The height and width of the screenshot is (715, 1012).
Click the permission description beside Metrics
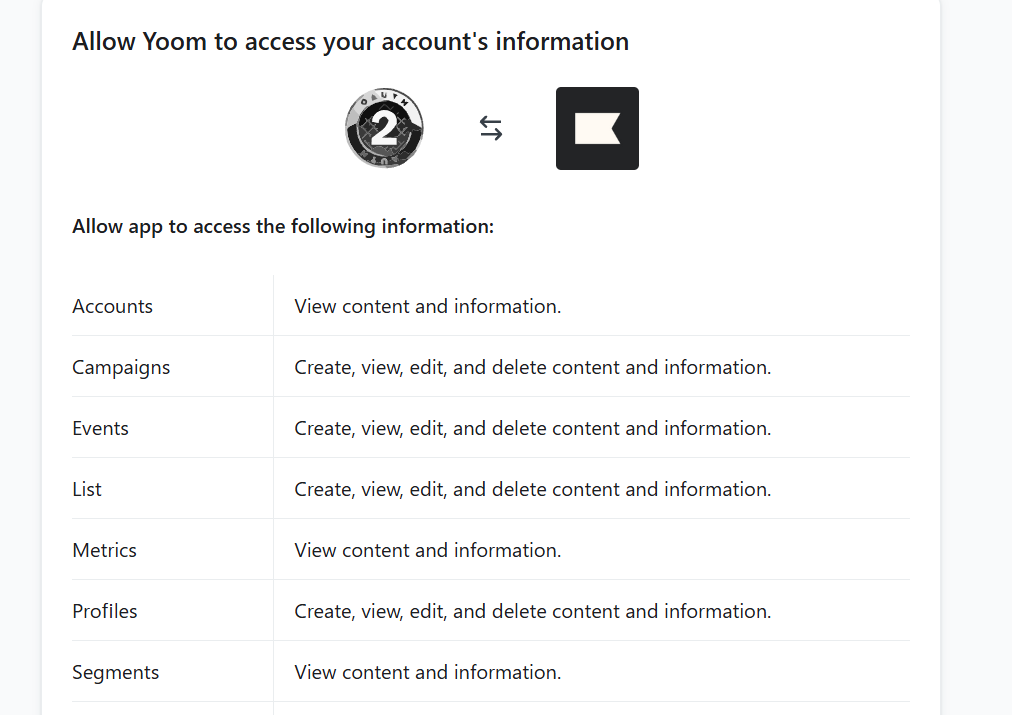[427, 550]
